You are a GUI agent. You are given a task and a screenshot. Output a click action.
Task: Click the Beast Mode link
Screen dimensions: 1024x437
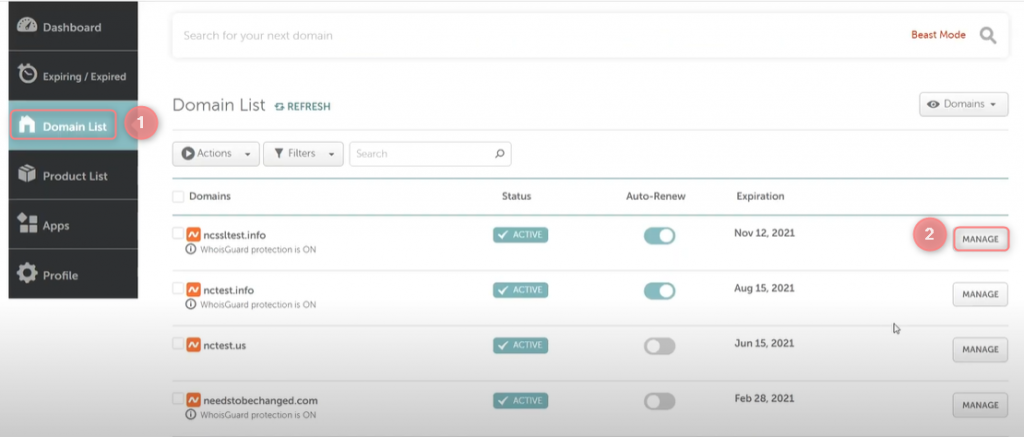[x=938, y=35]
